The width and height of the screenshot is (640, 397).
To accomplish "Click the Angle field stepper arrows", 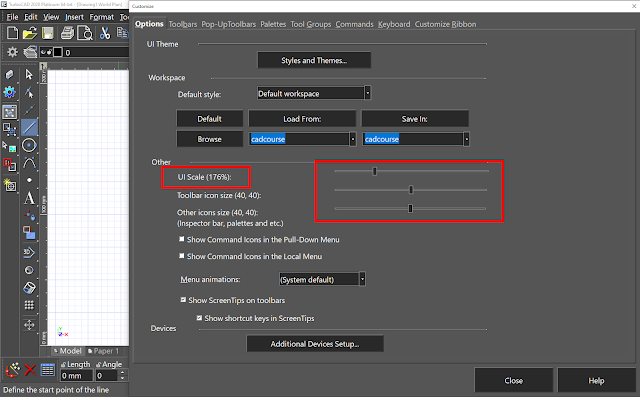I will [x=122, y=375].
